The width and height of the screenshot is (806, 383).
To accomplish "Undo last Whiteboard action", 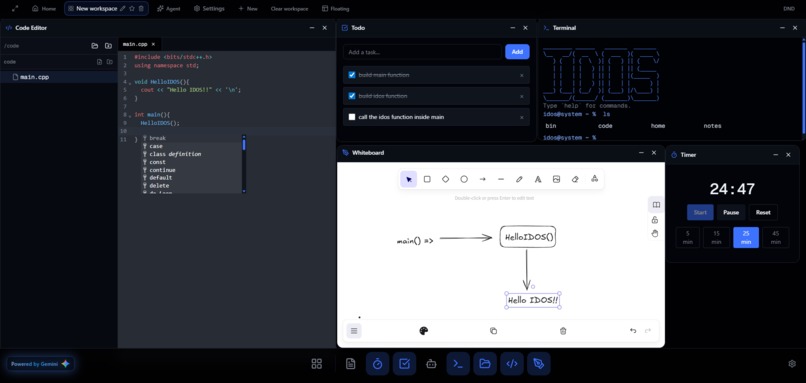I will click(x=633, y=331).
